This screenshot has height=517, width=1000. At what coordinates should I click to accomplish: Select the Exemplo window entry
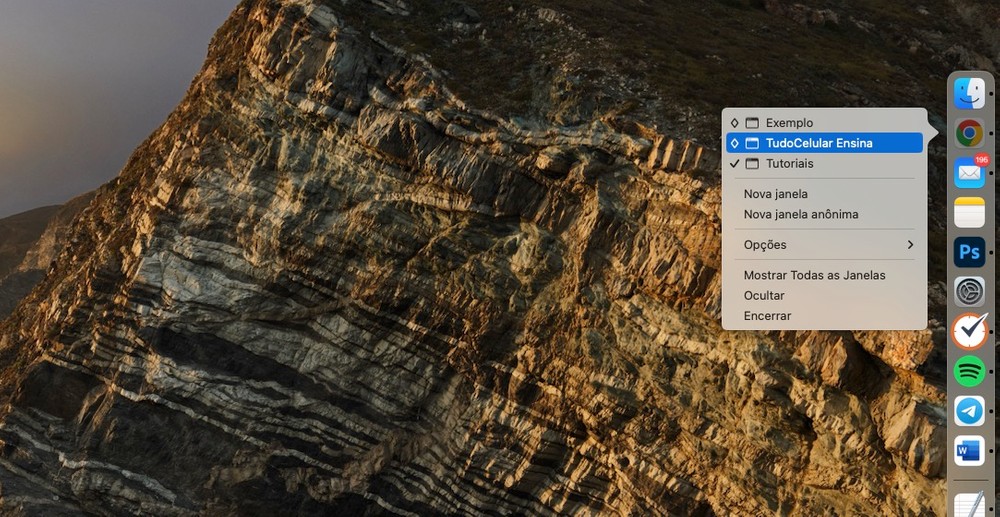[x=789, y=123]
